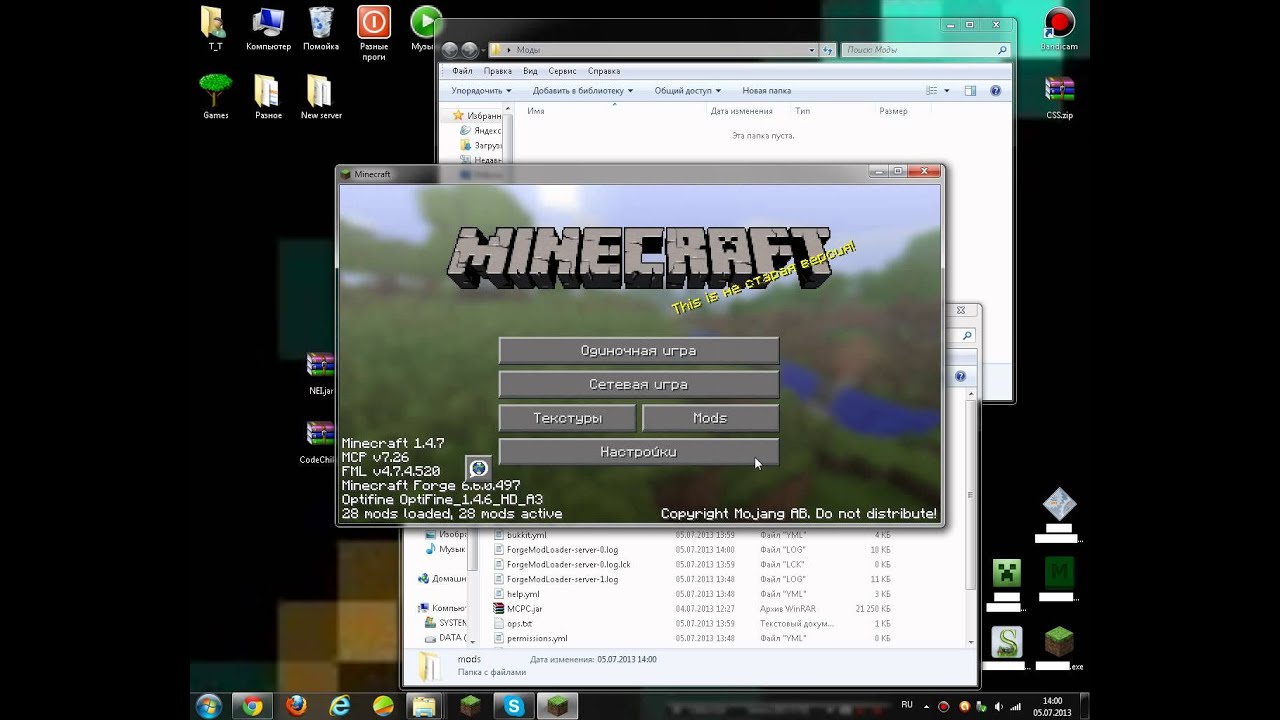The image size is (1280, 720).
Task: Expand Добавить в библиотеку dropdown
Action: pos(583,91)
